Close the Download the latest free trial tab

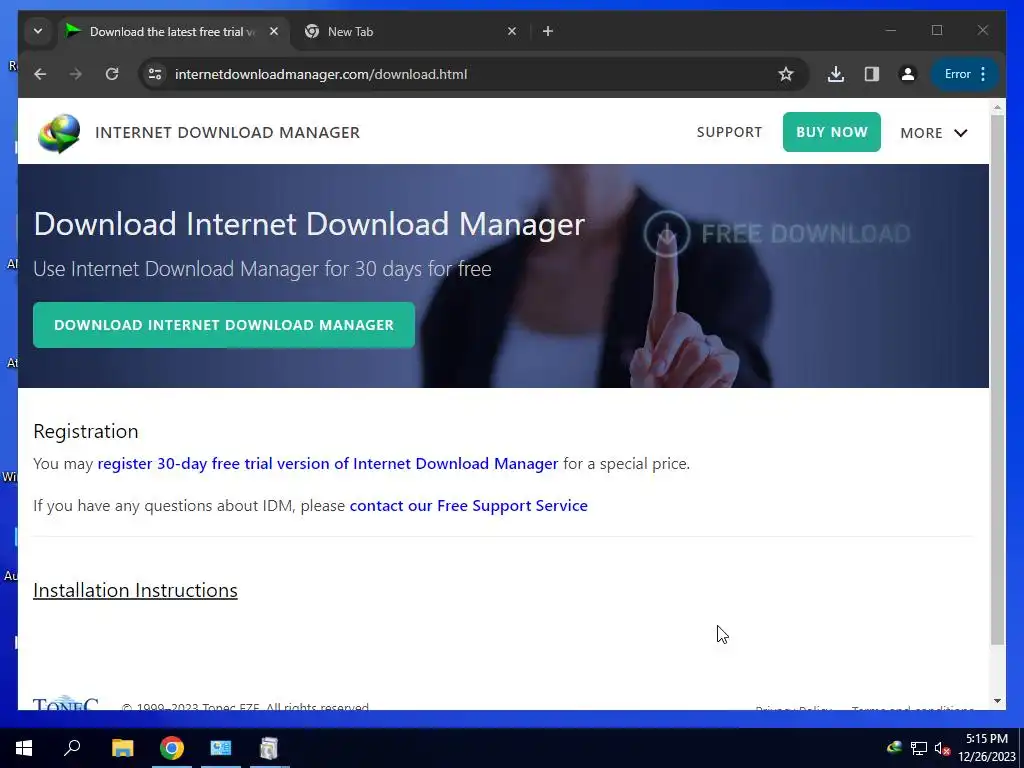point(274,31)
